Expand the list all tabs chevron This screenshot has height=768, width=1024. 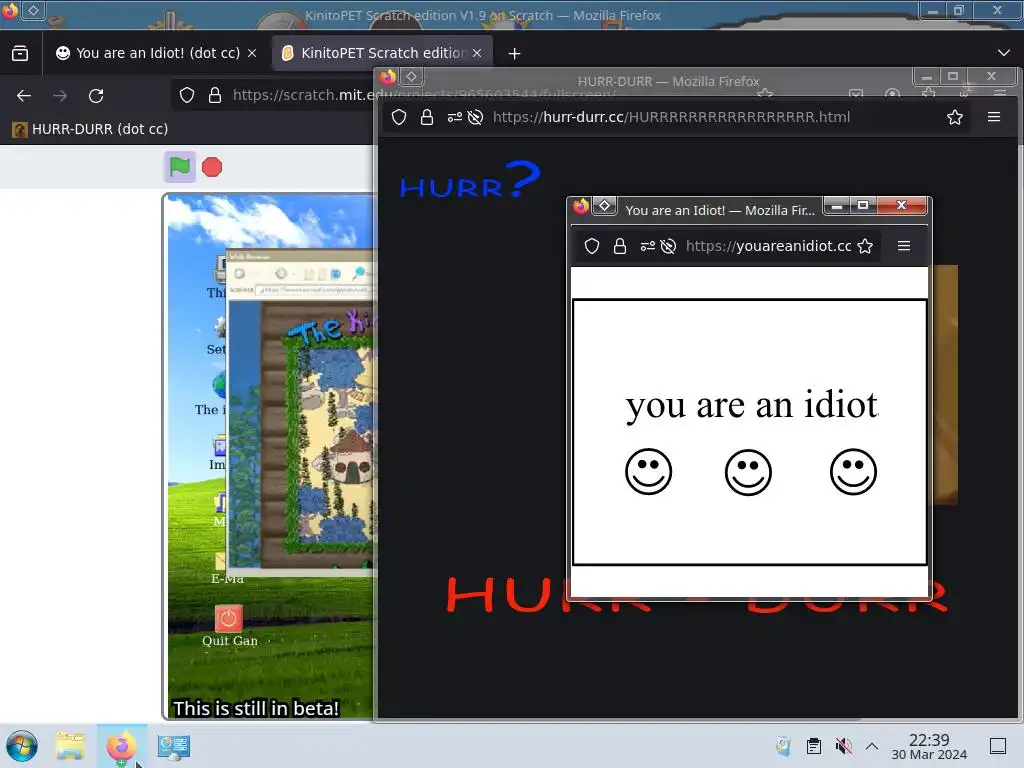pyautogui.click(x=1004, y=53)
